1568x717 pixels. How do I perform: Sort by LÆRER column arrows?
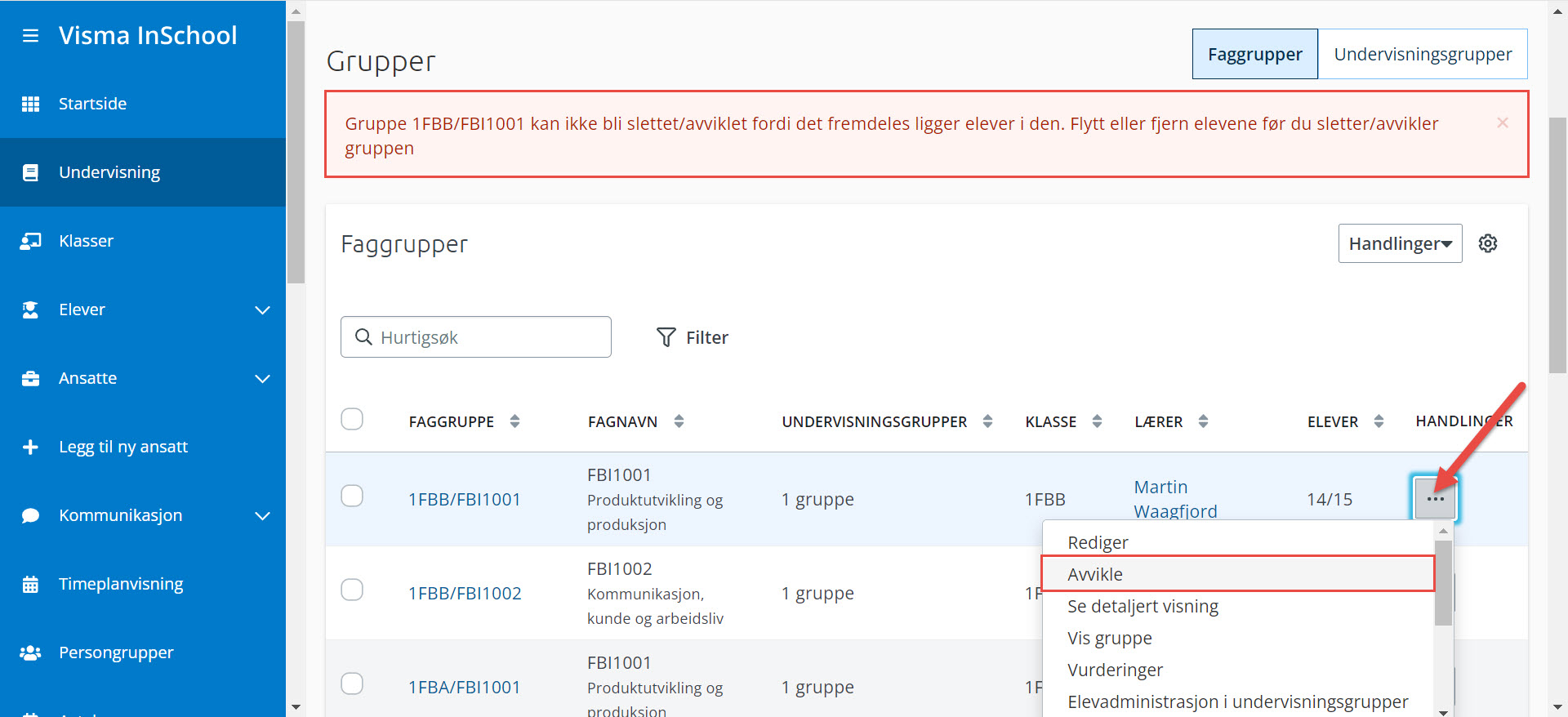(1203, 421)
